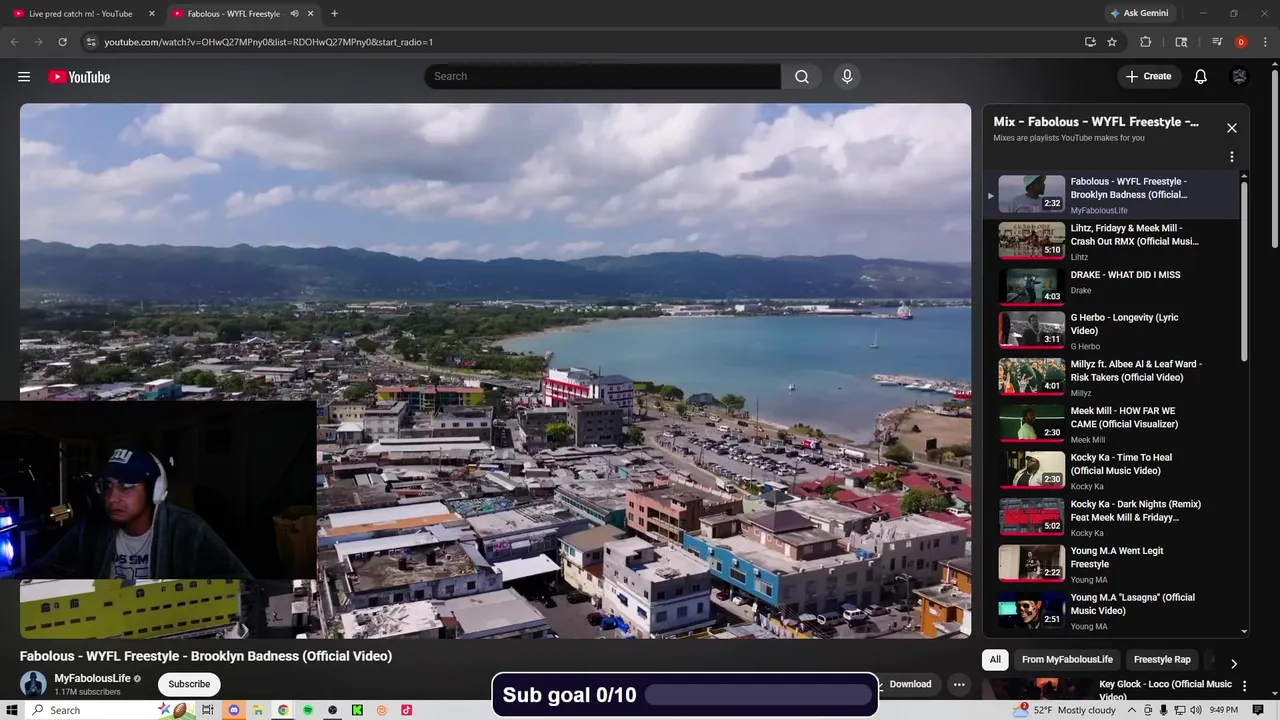
Task: Click the site info icon in address bar
Action: [x=91, y=42]
